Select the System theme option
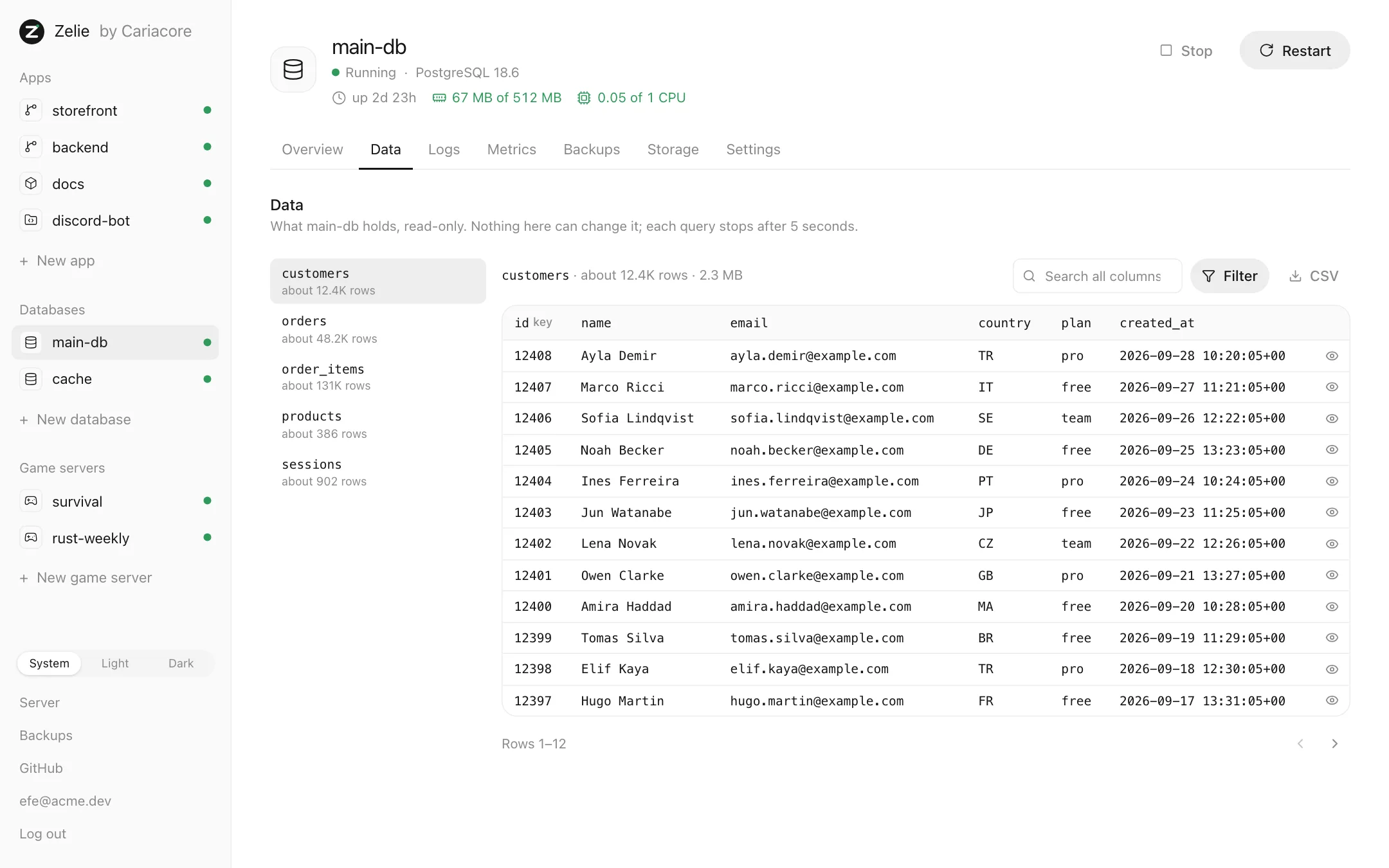1389x868 pixels. pos(50,664)
